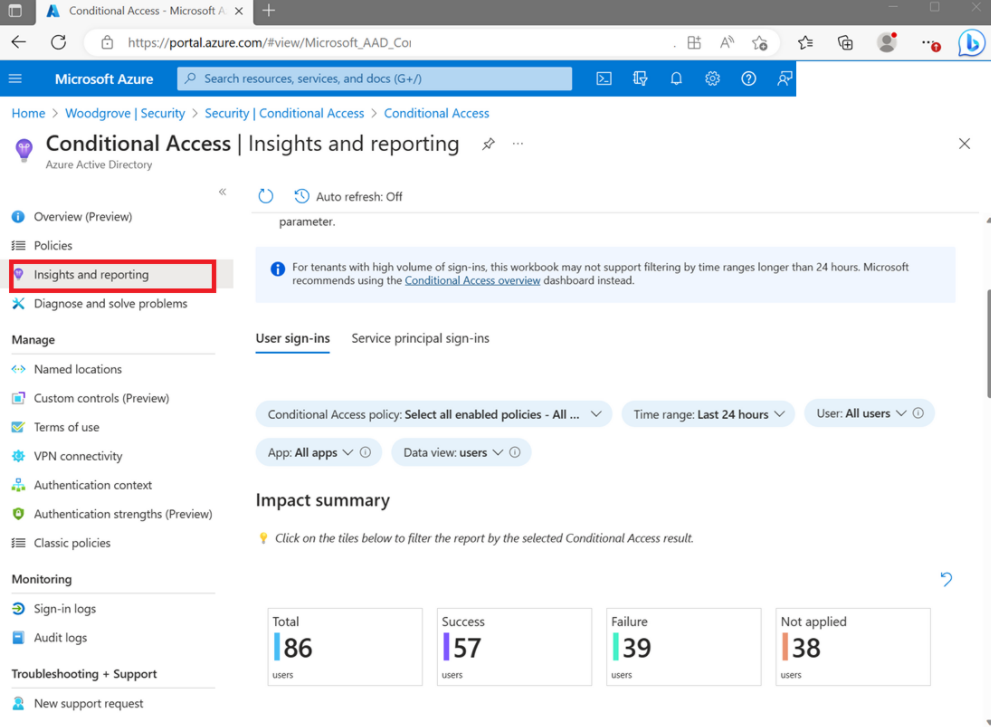Screen dimensions: 991x727
Task: Open the notifications bell
Action: (x=676, y=78)
